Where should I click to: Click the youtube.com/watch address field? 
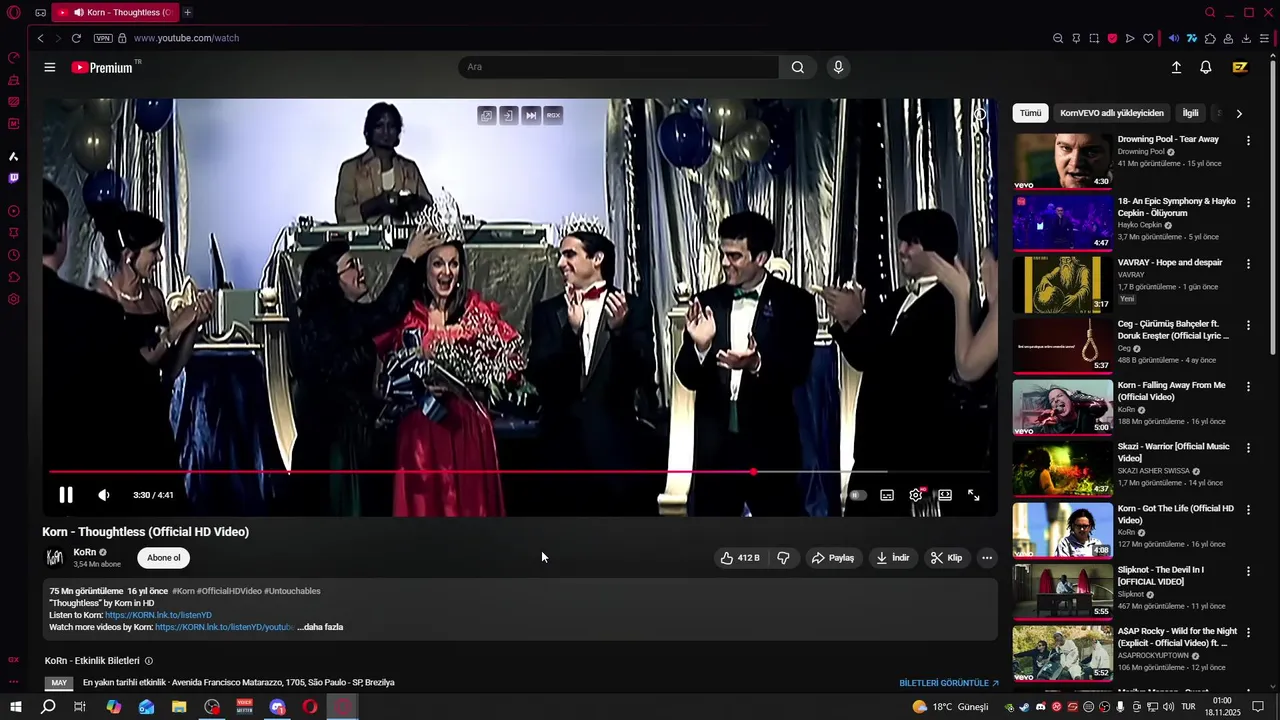pyautogui.click(x=186, y=38)
